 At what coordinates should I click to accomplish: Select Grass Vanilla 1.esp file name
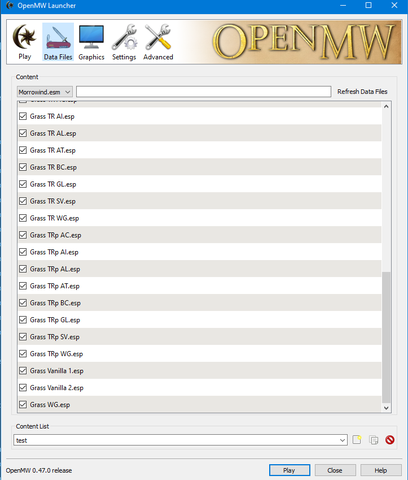pyautogui.click(x=57, y=371)
